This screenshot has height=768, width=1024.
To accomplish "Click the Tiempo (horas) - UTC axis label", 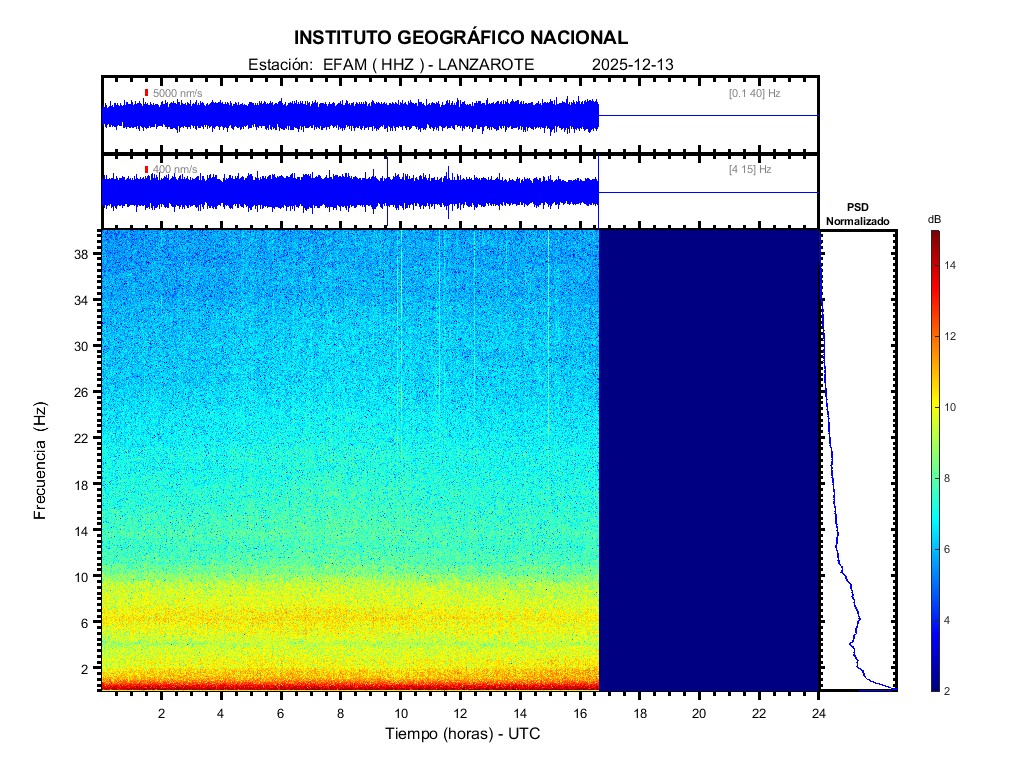I will click(x=463, y=734).
